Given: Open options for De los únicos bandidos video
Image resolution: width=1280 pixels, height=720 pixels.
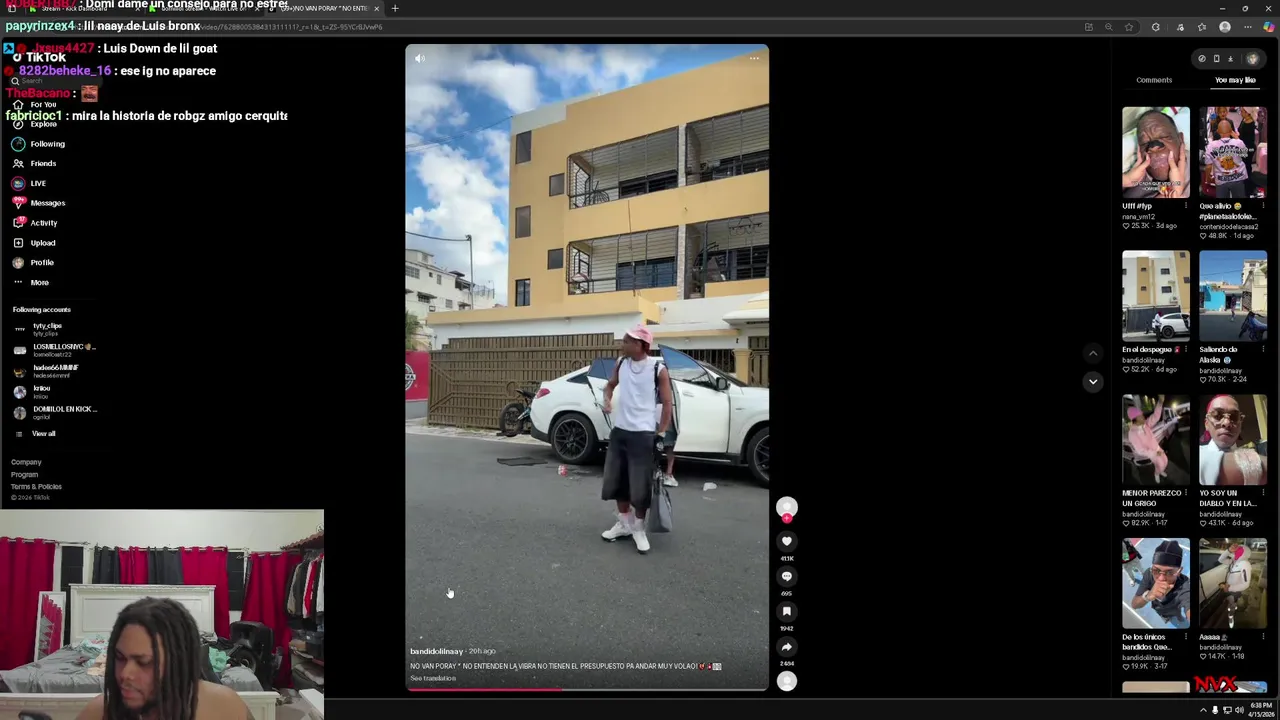Looking at the screenshot, I should [1186, 637].
